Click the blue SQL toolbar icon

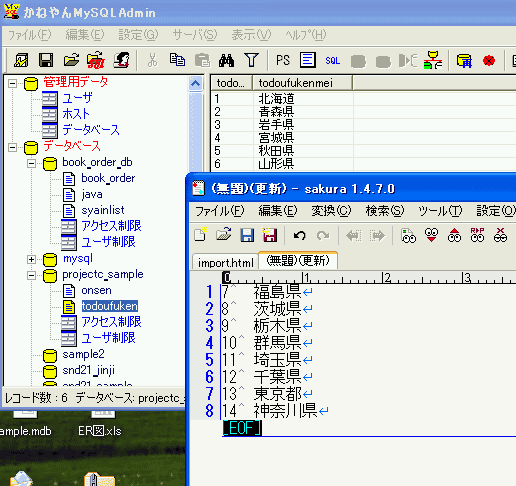[x=333, y=60]
